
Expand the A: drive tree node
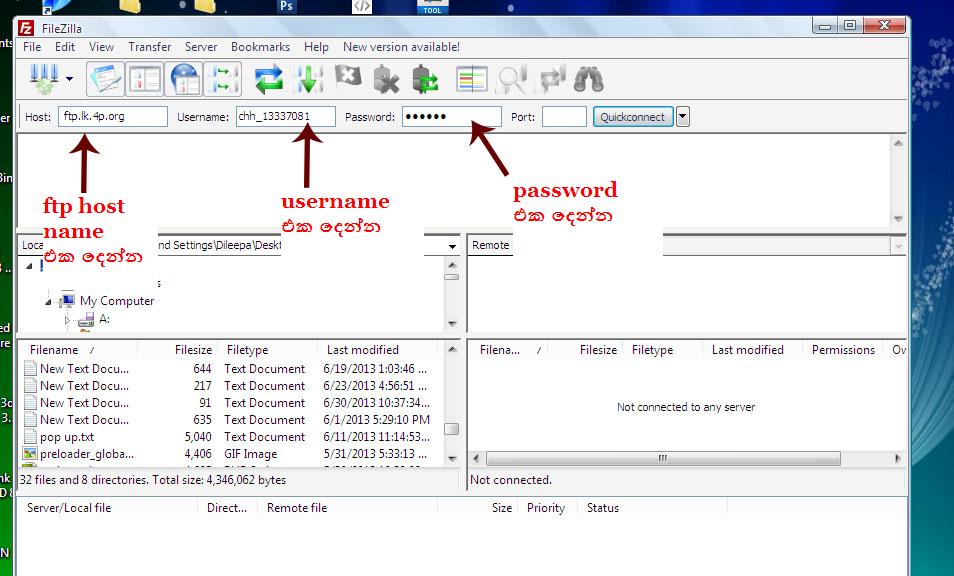click(67, 320)
